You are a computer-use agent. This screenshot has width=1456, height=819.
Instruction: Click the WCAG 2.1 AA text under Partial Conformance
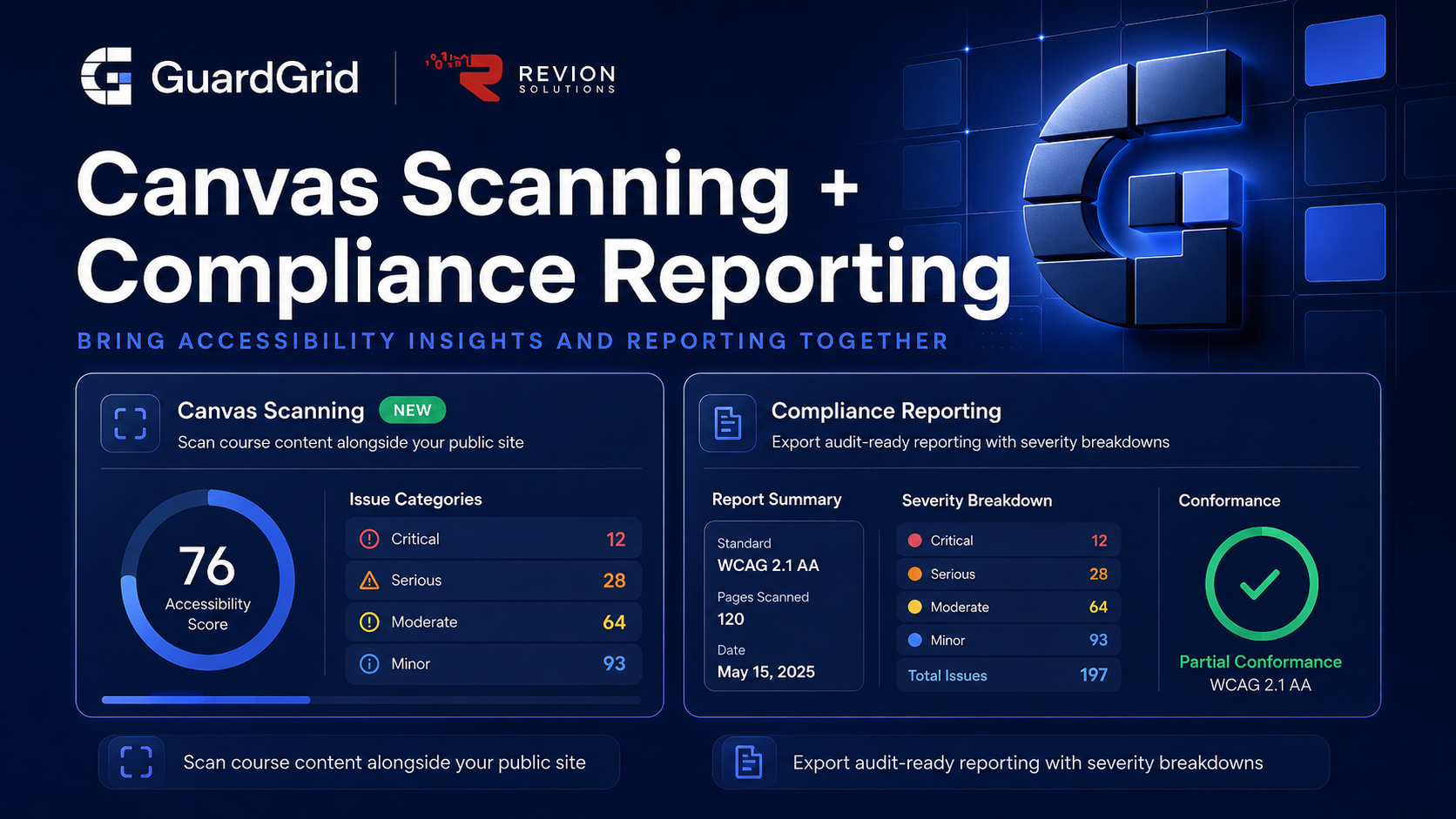(x=1260, y=685)
